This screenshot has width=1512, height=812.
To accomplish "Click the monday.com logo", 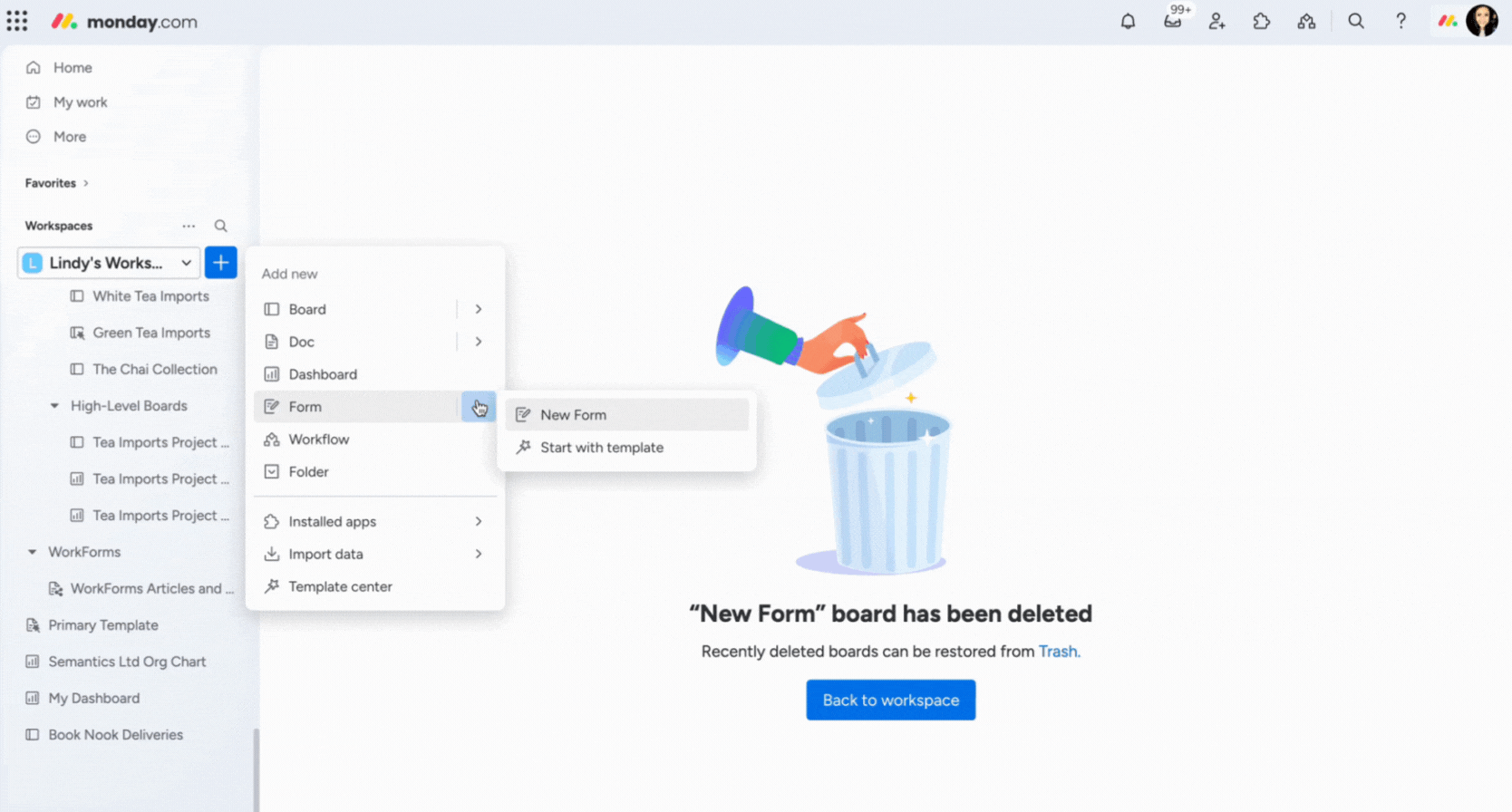I will pos(124,22).
